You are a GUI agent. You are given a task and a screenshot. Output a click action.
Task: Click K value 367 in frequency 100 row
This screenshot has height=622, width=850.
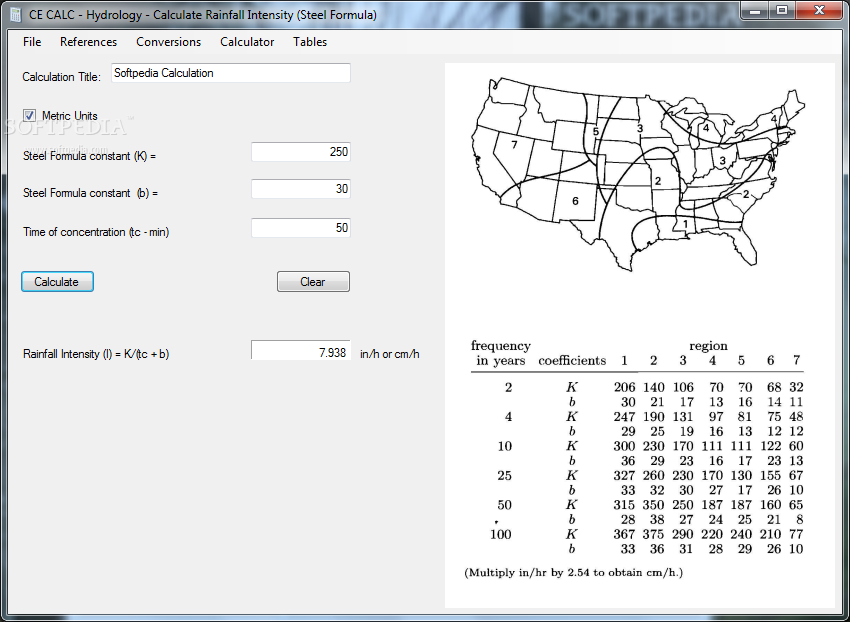click(x=624, y=534)
